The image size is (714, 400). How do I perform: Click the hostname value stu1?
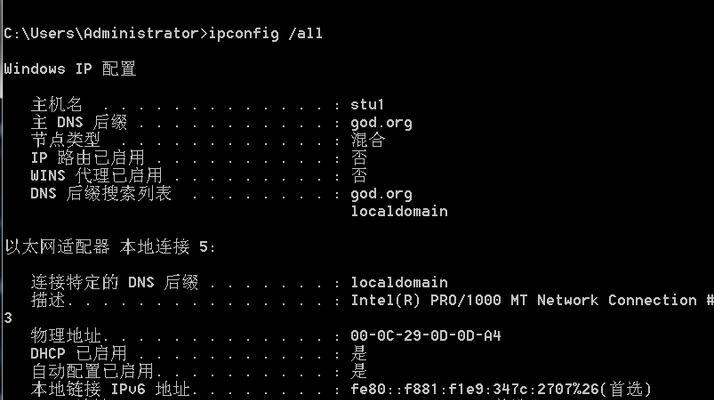367,105
